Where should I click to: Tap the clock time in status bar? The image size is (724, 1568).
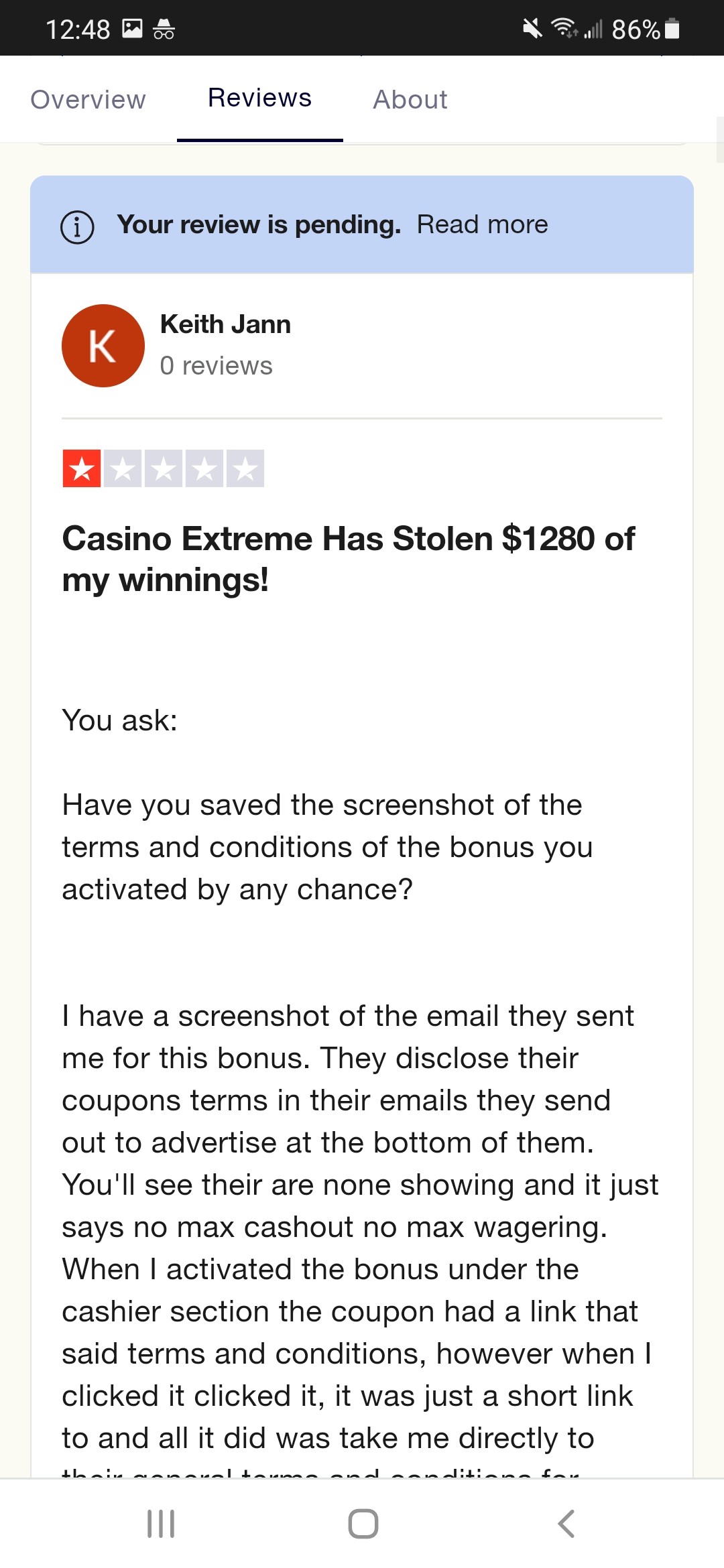click(78, 29)
